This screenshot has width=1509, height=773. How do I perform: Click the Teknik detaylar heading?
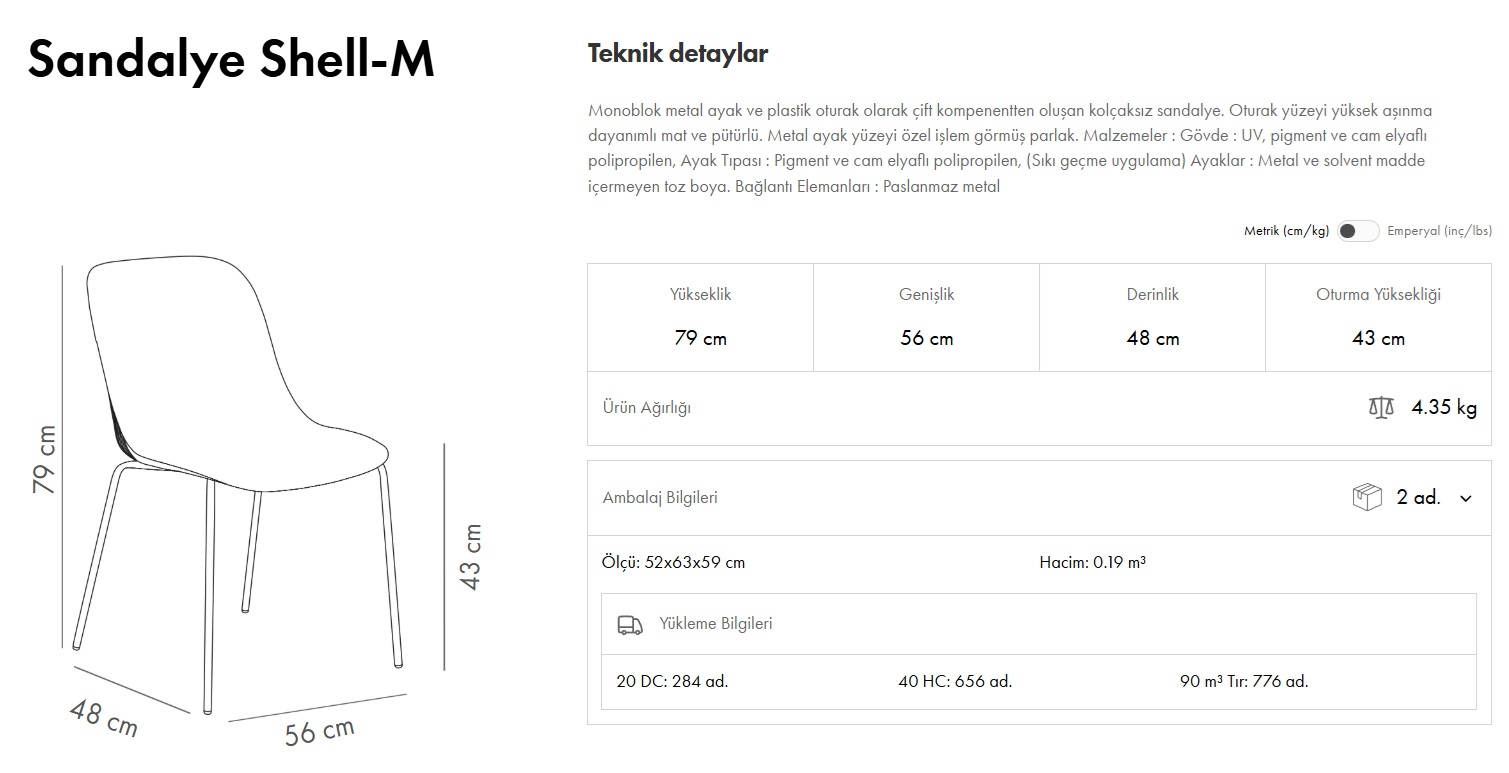[x=677, y=54]
